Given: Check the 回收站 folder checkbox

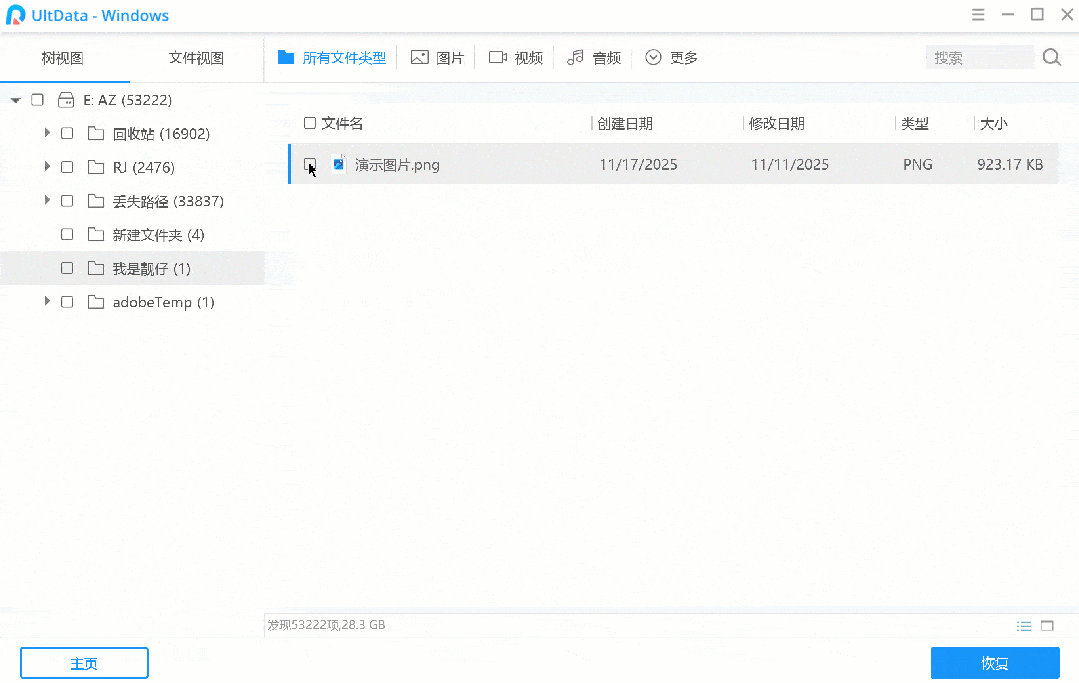Looking at the screenshot, I should point(66,132).
